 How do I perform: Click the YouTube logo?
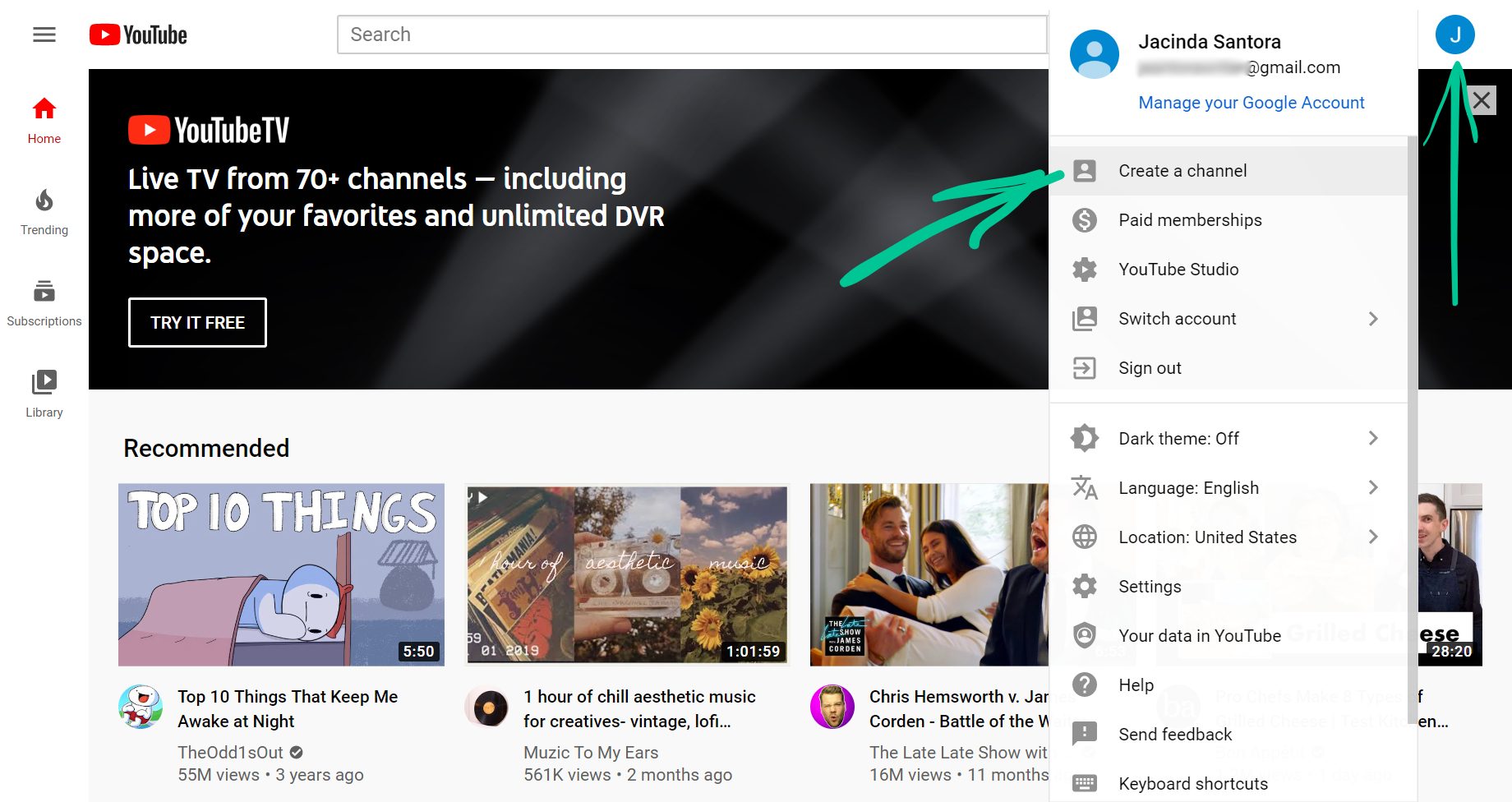pos(138,35)
